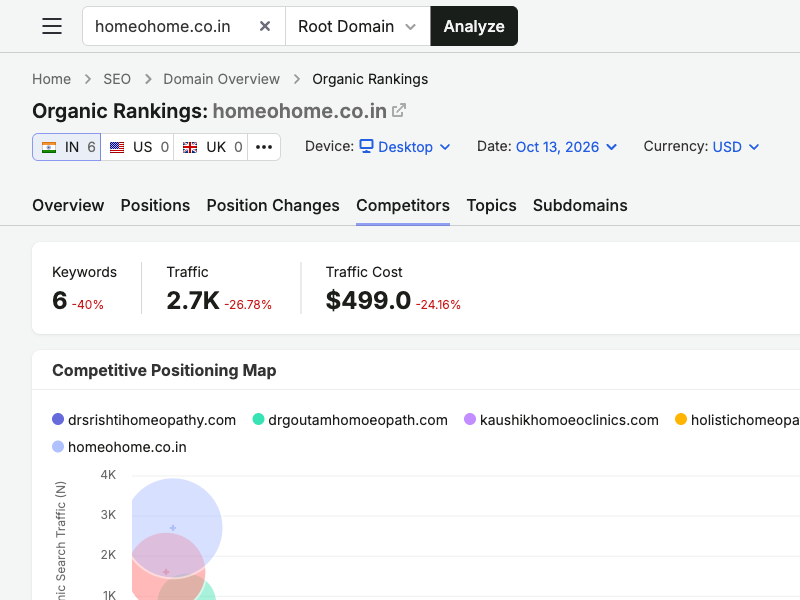
Task: Click the -24.16% traffic cost change
Action: (438, 305)
